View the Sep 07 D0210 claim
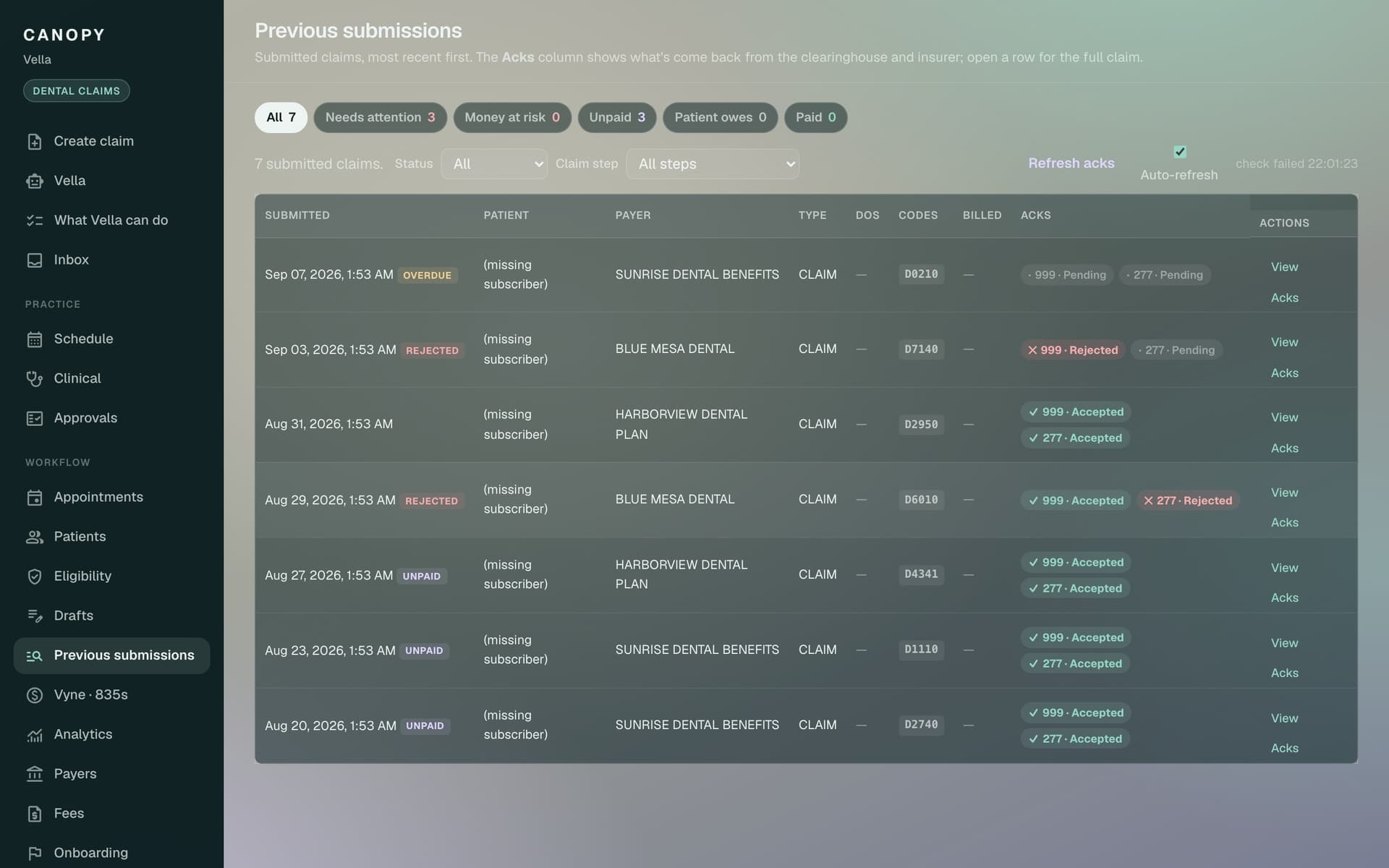Image resolution: width=1389 pixels, height=868 pixels. tap(1284, 267)
